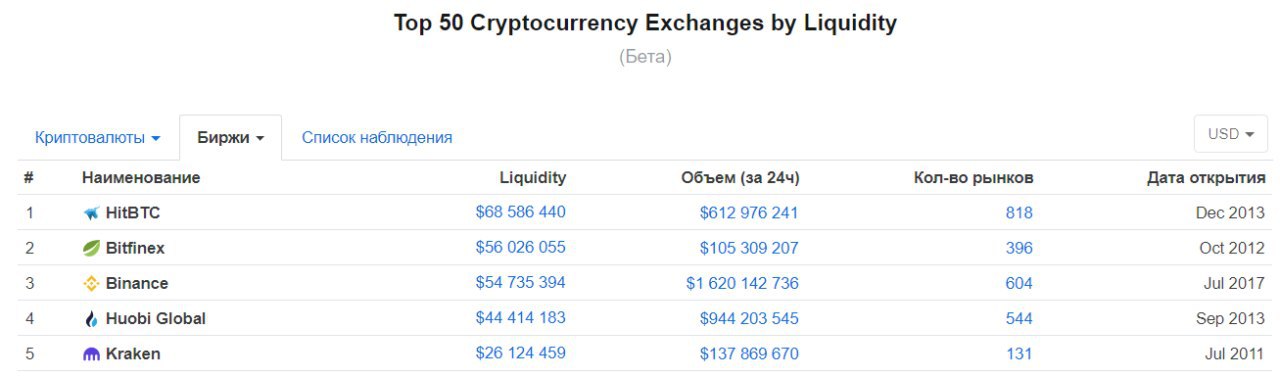Open the USD currency selector

(x=1230, y=134)
